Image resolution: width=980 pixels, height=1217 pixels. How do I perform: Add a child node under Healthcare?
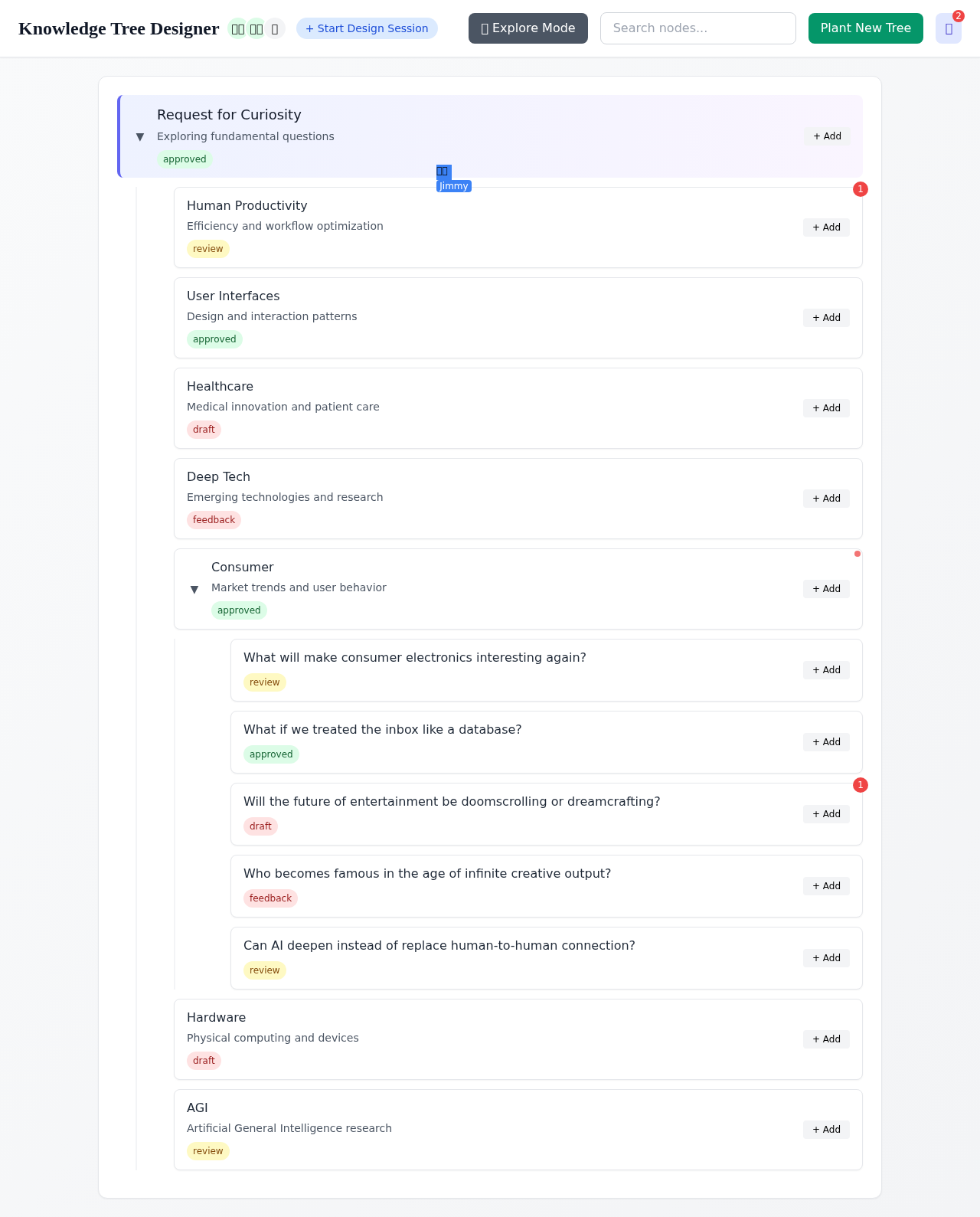pyautogui.click(x=826, y=408)
